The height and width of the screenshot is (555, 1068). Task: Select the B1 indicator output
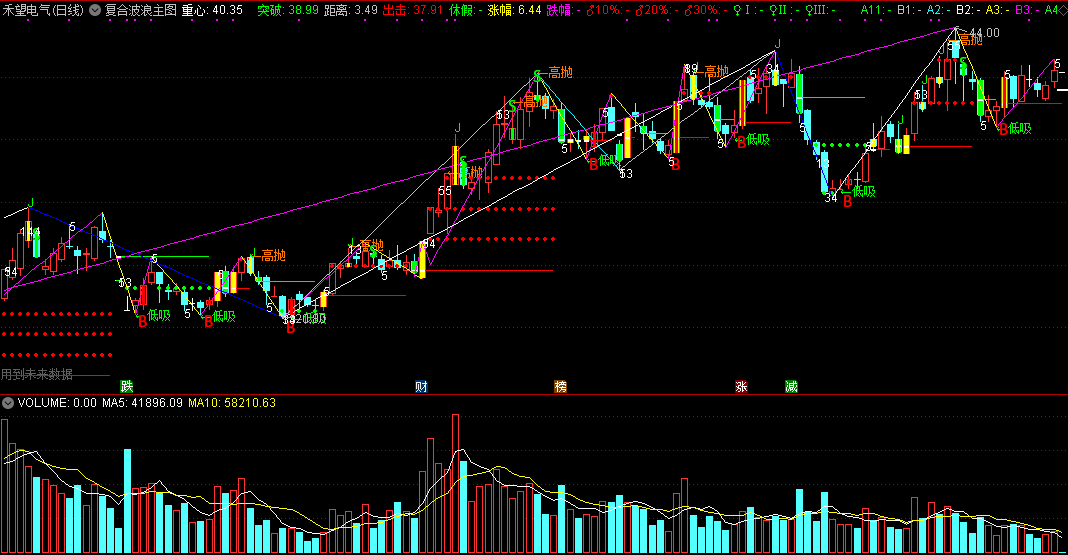pyautogui.click(x=909, y=10)
